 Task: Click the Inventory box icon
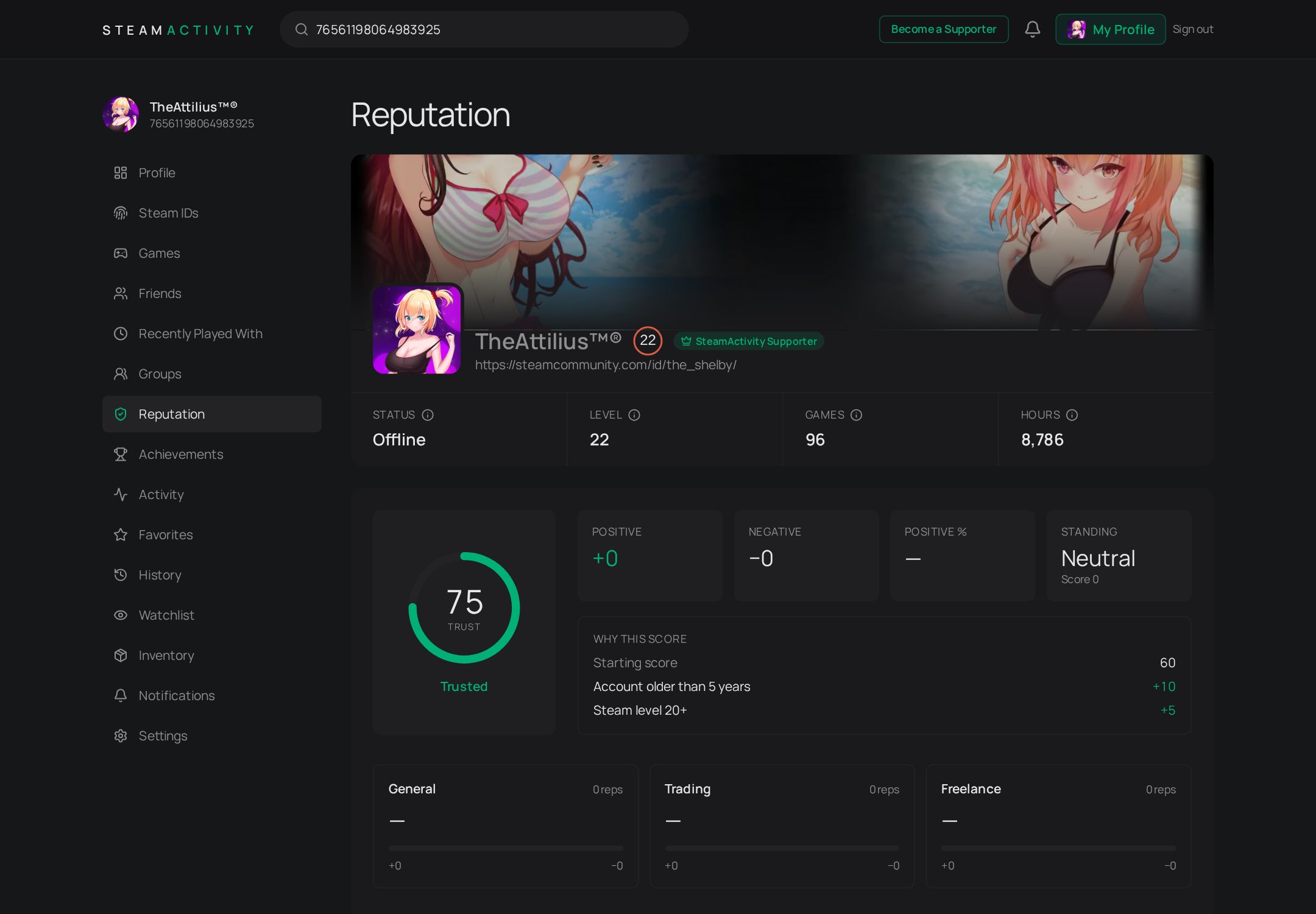121,656
